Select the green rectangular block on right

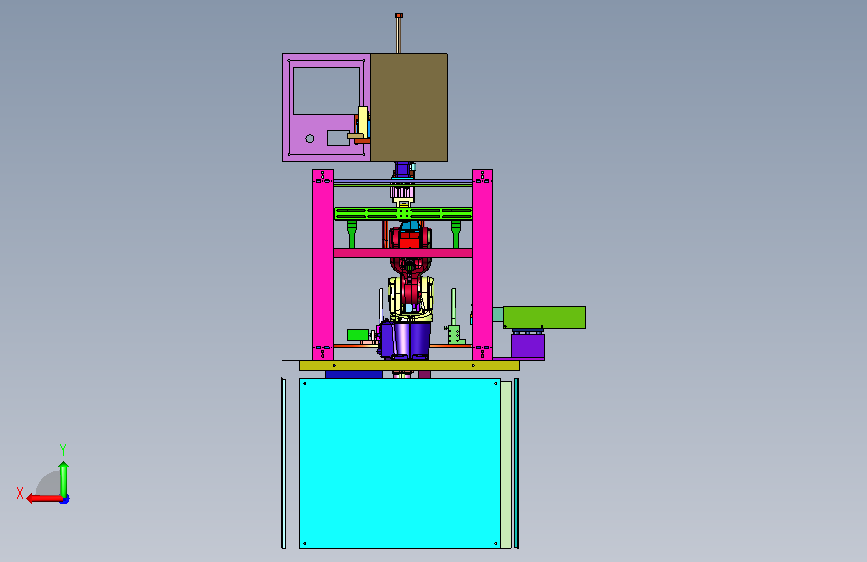coord(544,318)
